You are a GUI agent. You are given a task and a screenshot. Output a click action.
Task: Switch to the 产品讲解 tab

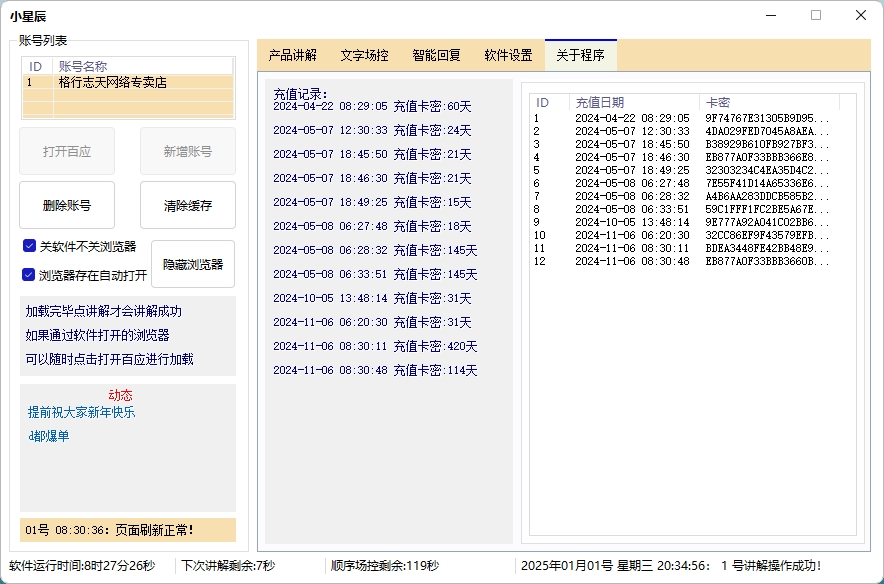pos(293,56)
